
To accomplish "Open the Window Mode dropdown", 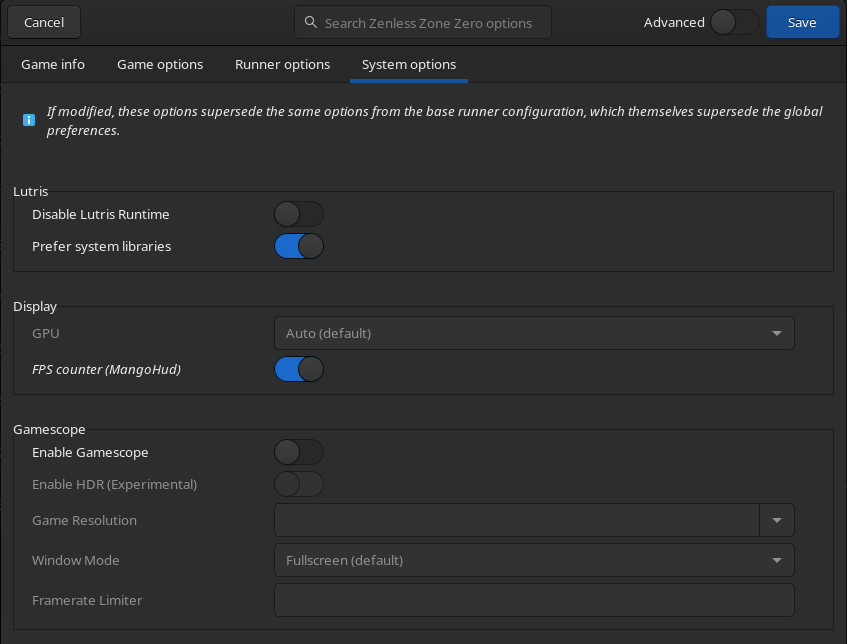I will [x=534, y=560].
